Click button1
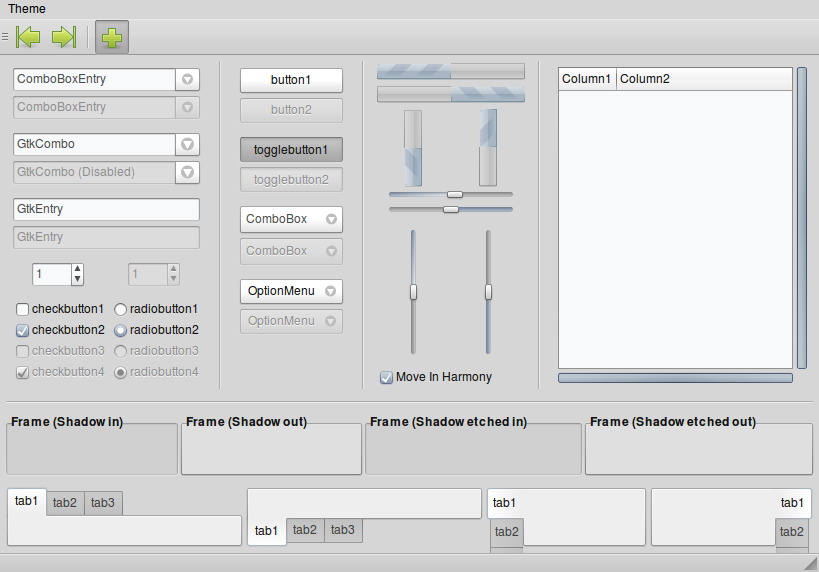Viewport: 819px width, 572px height. pos(291,80)
